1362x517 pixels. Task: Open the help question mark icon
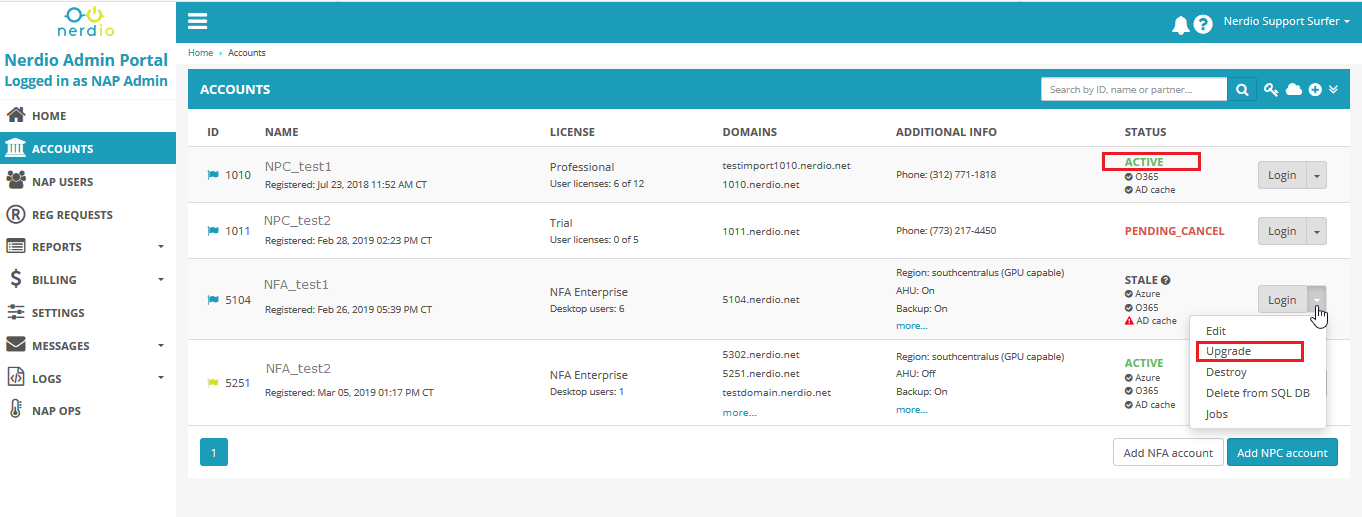pyautogui.click(x=1203, y=24)
